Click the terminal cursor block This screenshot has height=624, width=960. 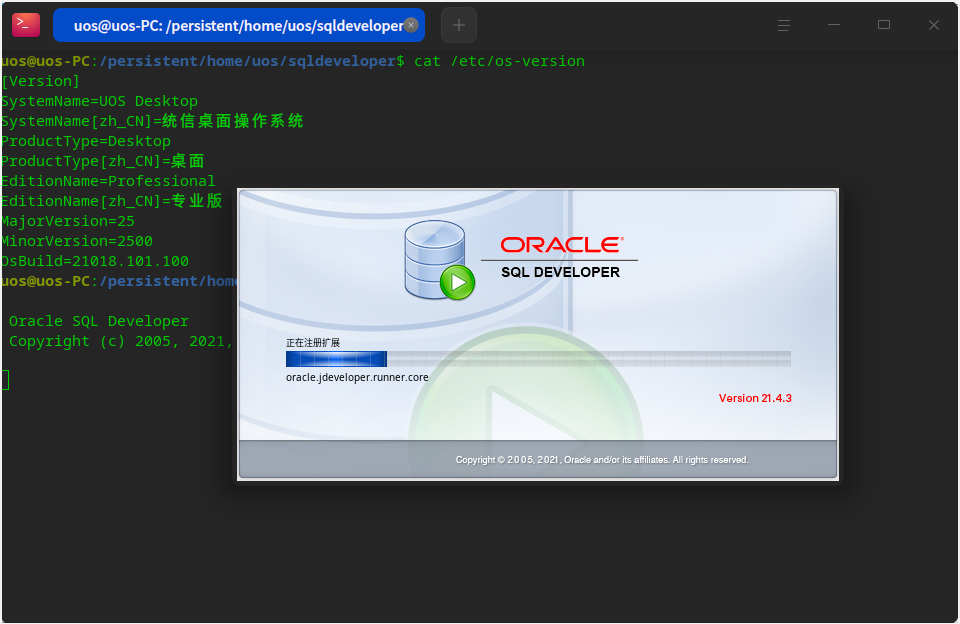[x=5, y=380]
